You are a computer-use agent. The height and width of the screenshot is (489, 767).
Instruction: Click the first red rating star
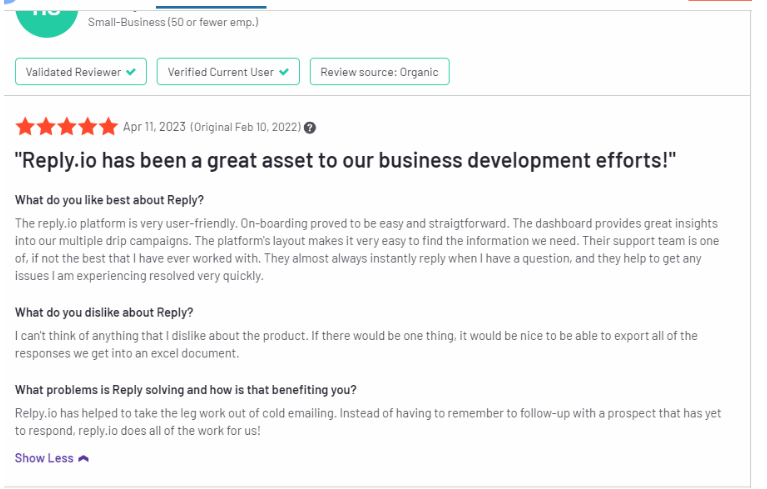pyautogui.click(x=25, y=127)
